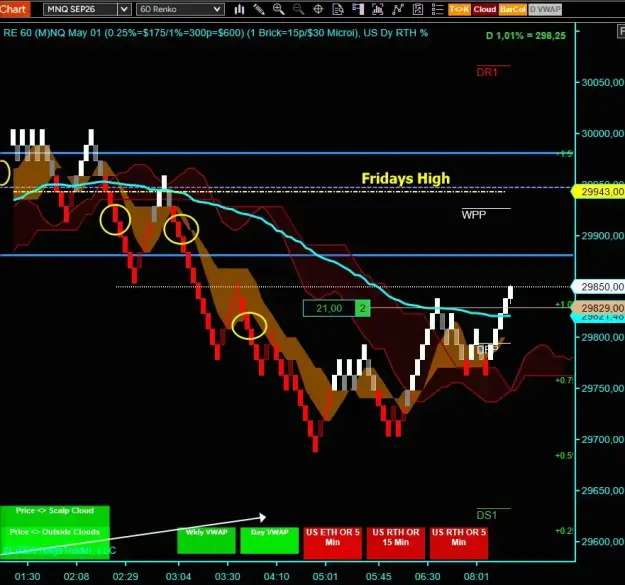This screenshot has width=625, height=585.
Task: Select the Chart tab
Action: [14, 9]
